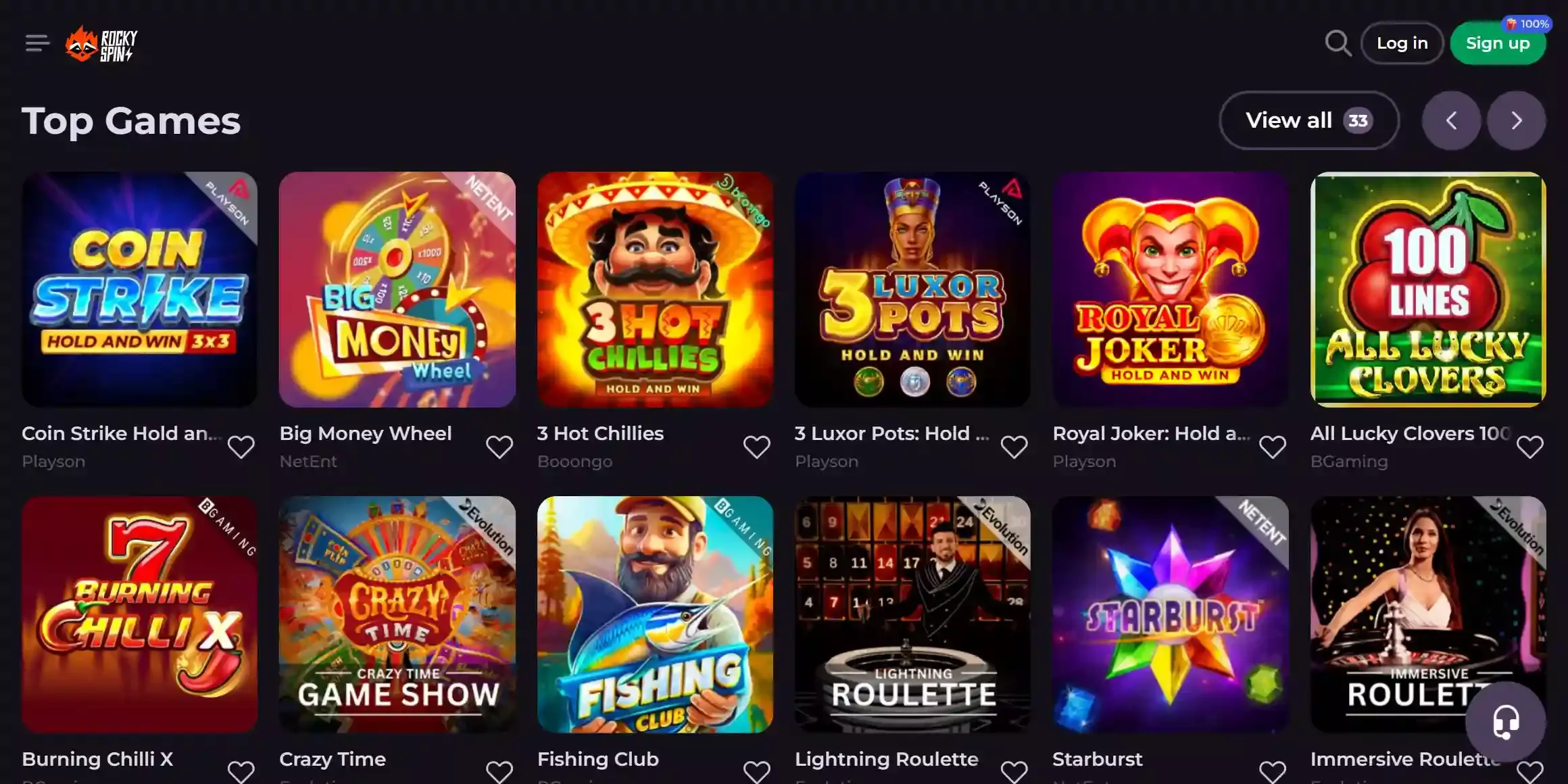The image size is (1568, 784).
Task: Toggle Lightning Roulette as favorite
Action: tap(1014, 770)
